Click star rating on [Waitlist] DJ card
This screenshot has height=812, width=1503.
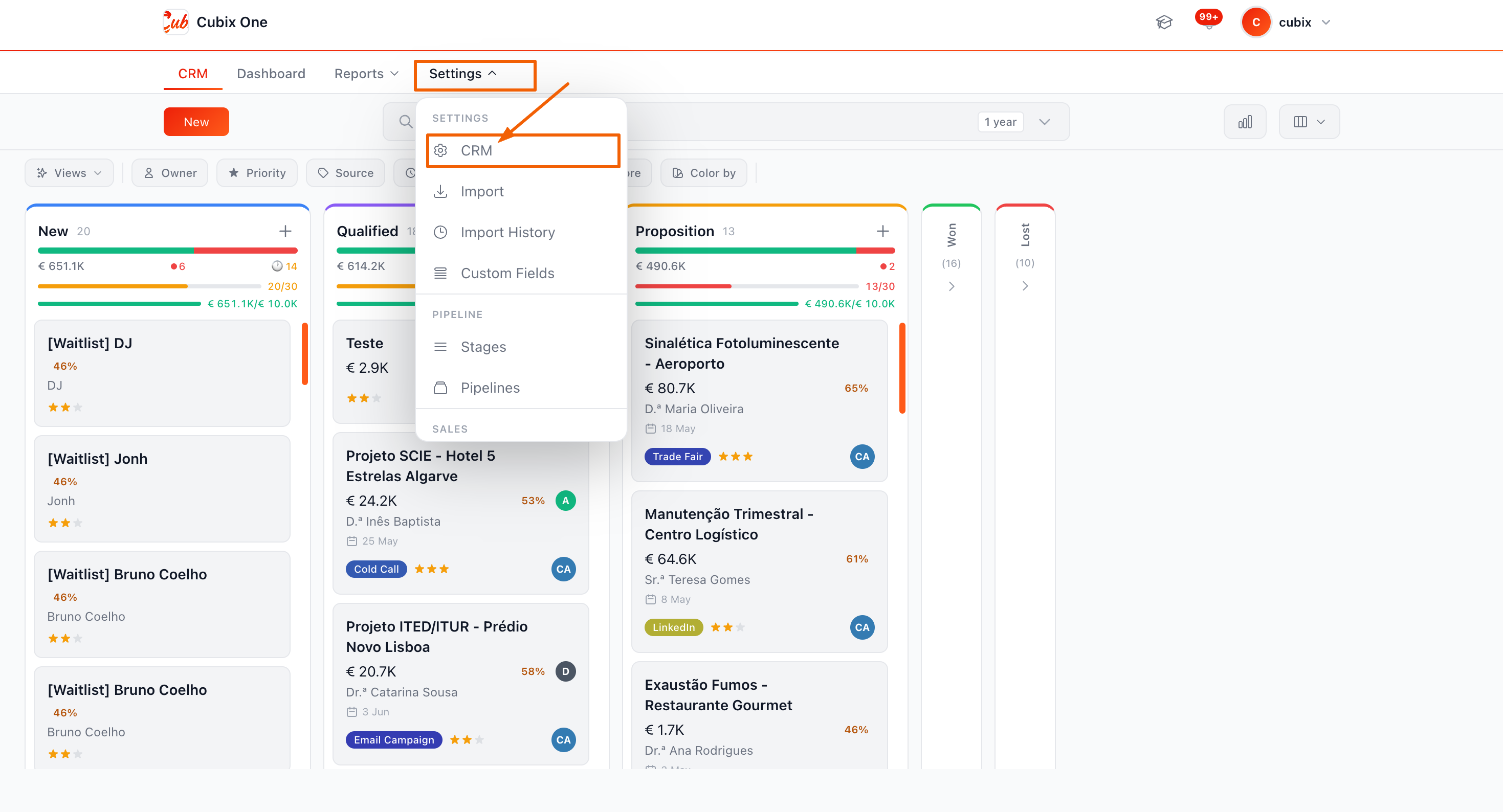coord(65,407)
